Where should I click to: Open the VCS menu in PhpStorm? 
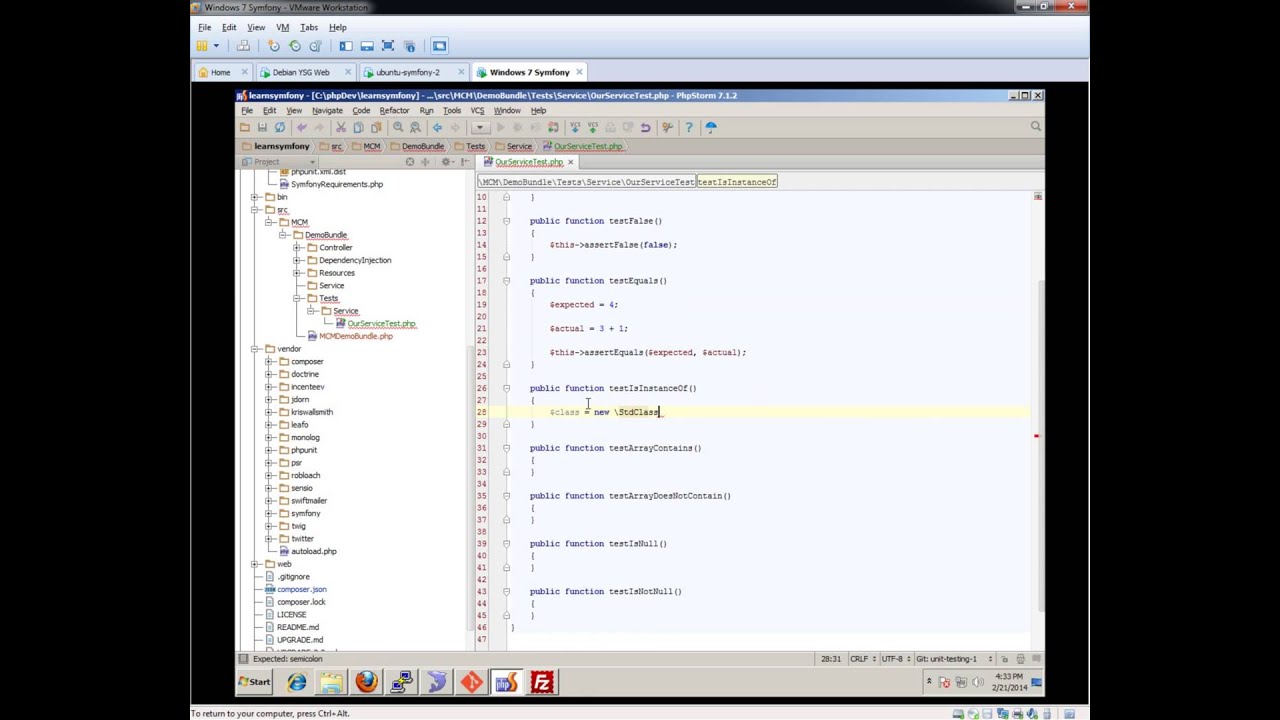click(x=477, y=110)
